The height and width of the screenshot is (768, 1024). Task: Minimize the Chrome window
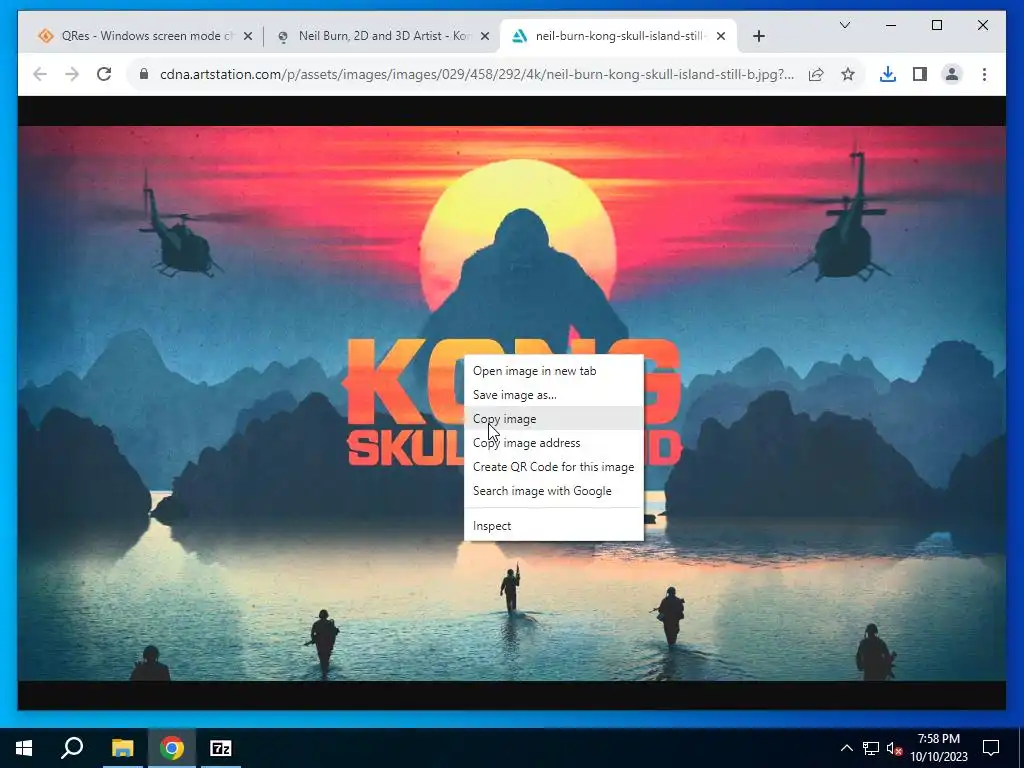point(891,25)
